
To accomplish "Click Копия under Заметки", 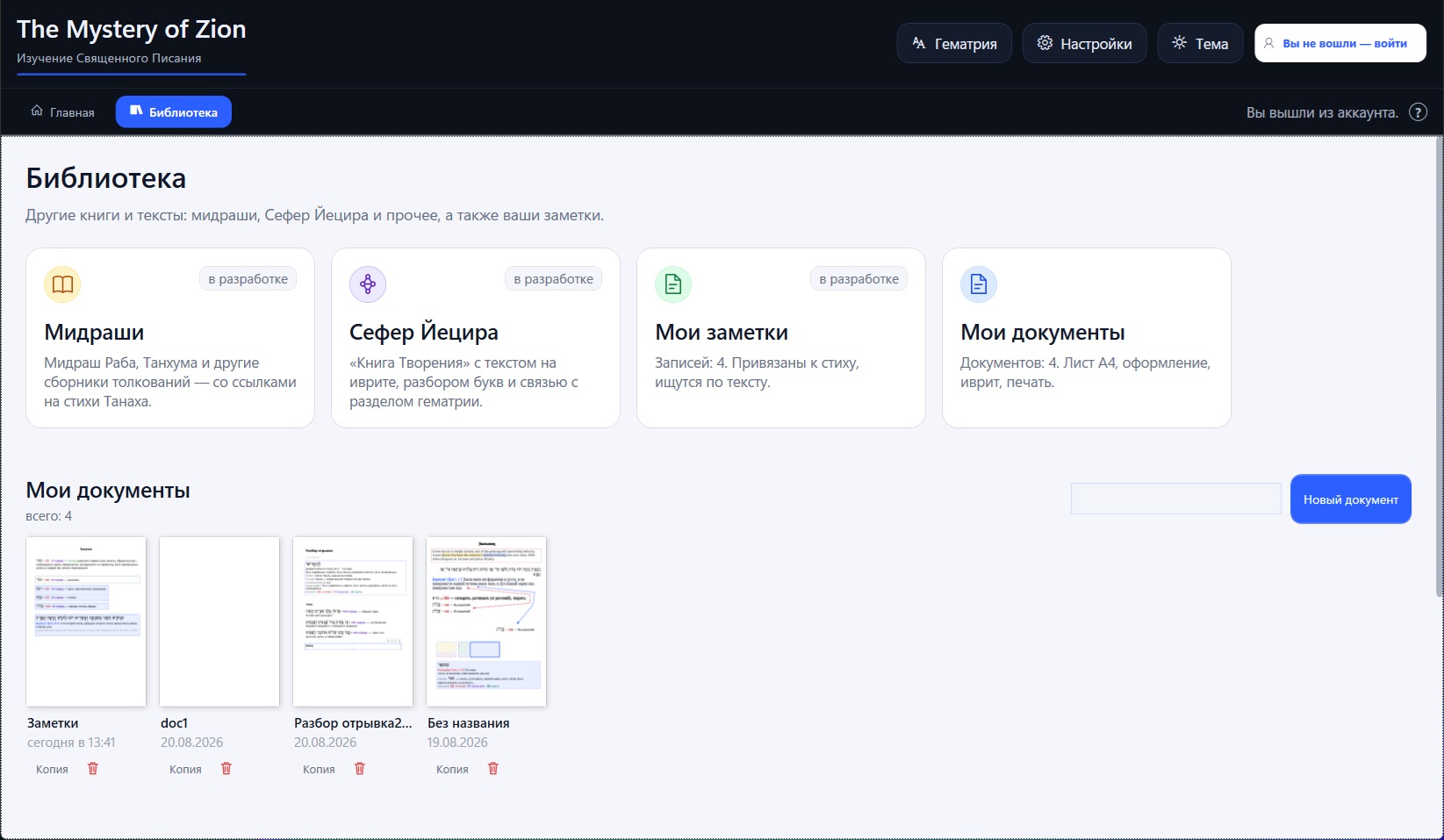I will [52, 769].
